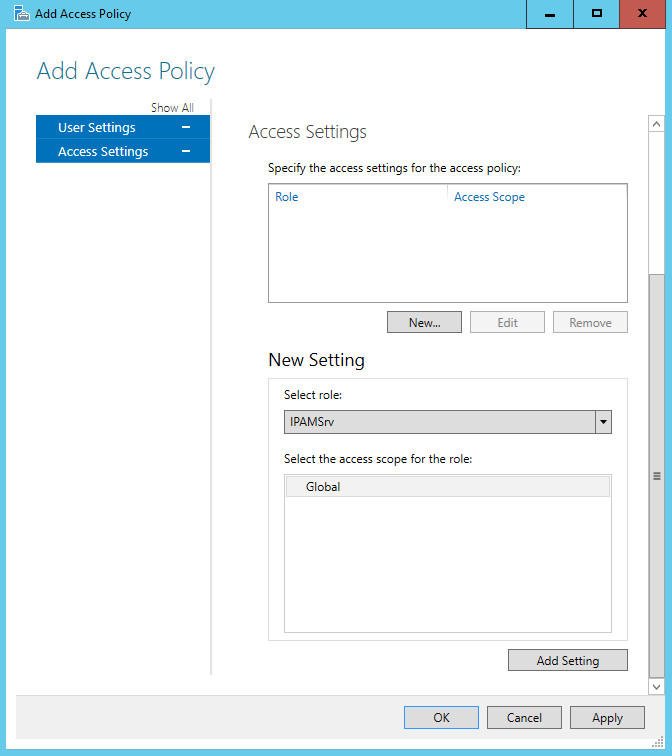Click the New... button
Image resolution: width=672 pixels, height=756 pixels.
coord(424,322)
